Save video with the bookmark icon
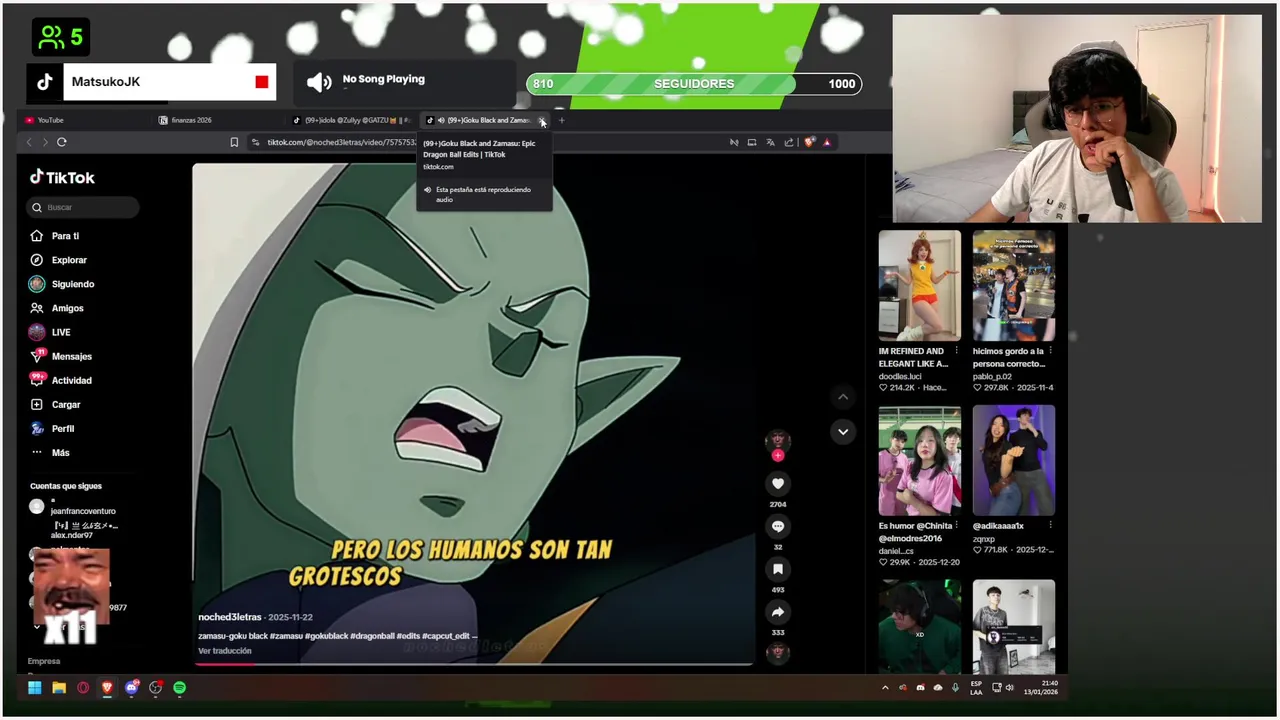This screenshot has height=720, width=1280. pyautogui.click(x=778, y=569)
